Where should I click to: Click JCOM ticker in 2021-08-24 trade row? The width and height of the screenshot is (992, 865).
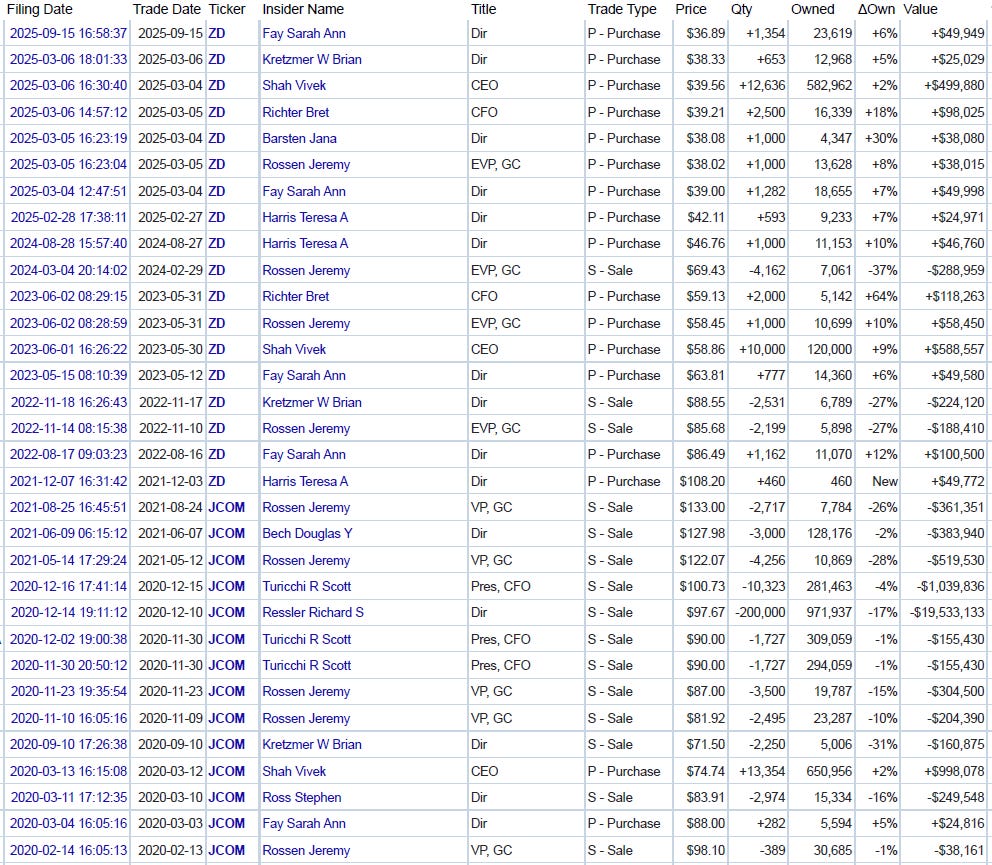pyautogui.click(x=226, y=507)
